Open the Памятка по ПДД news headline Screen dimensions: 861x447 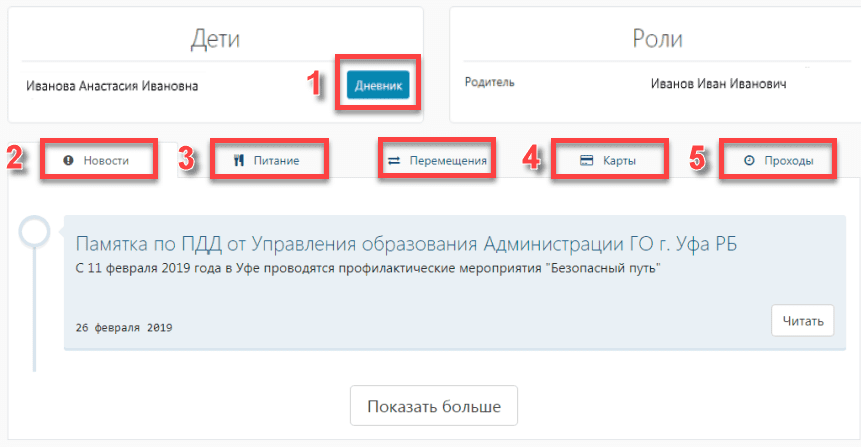(x=406, y=244)
